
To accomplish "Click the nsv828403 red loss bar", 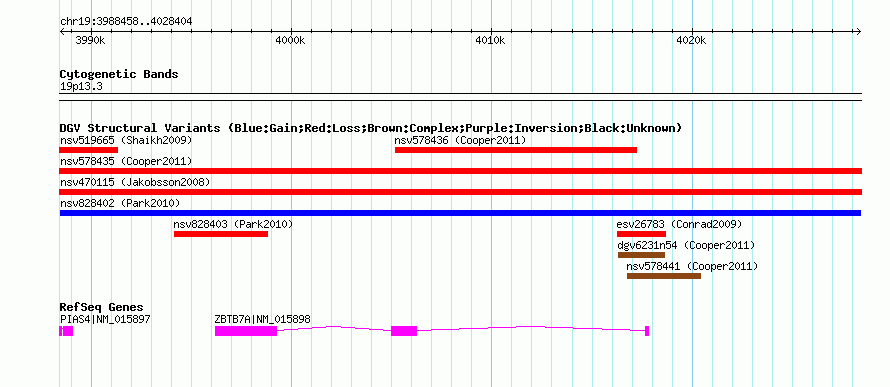I will pos(221,234).
